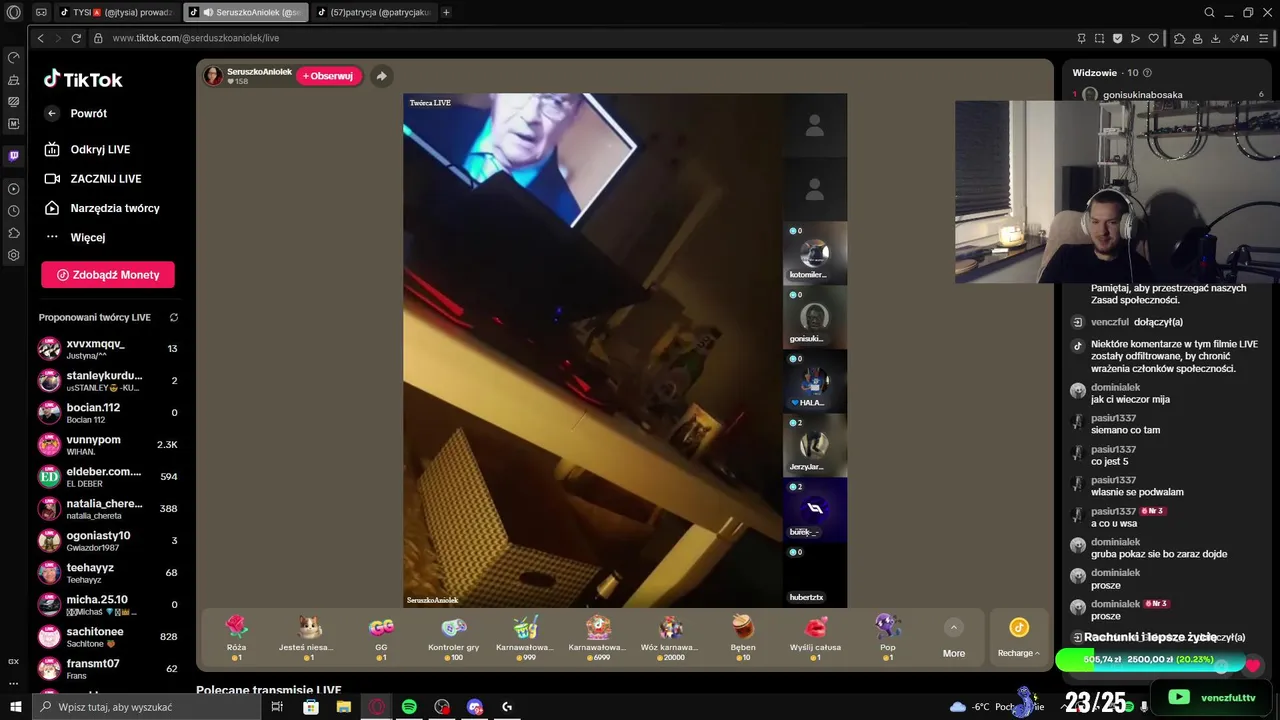The height and width of the screenshot is (720, 1280).
Task: Send the Wyślij całusa gift
Action: point(815,636)
